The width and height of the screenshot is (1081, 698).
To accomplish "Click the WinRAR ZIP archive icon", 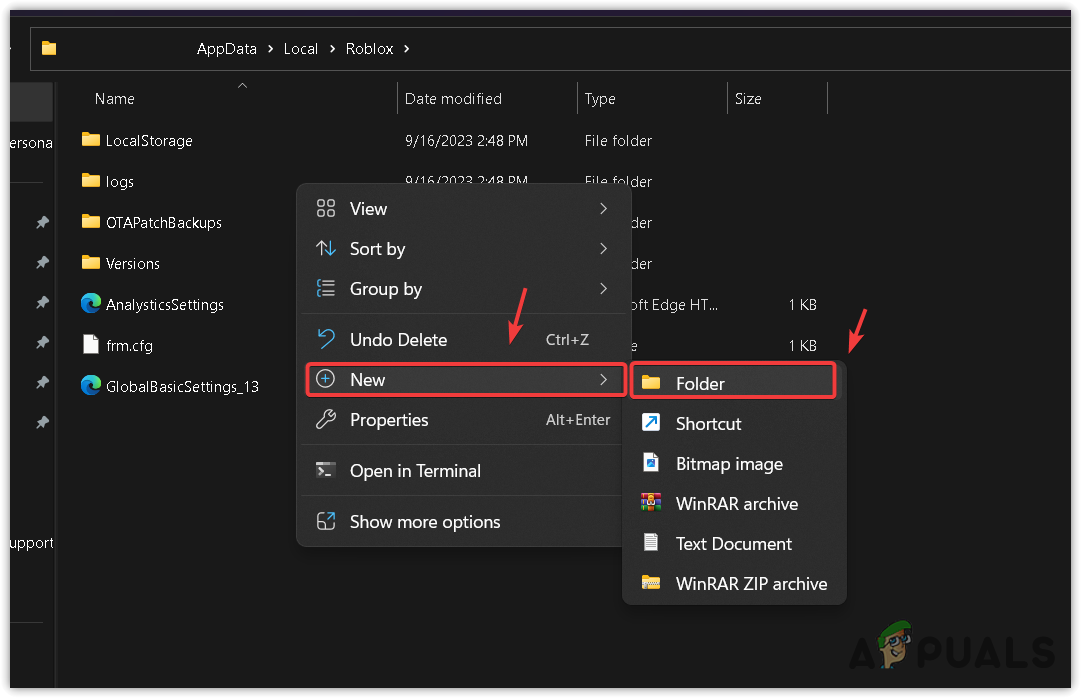I will (x=651, y=583).
